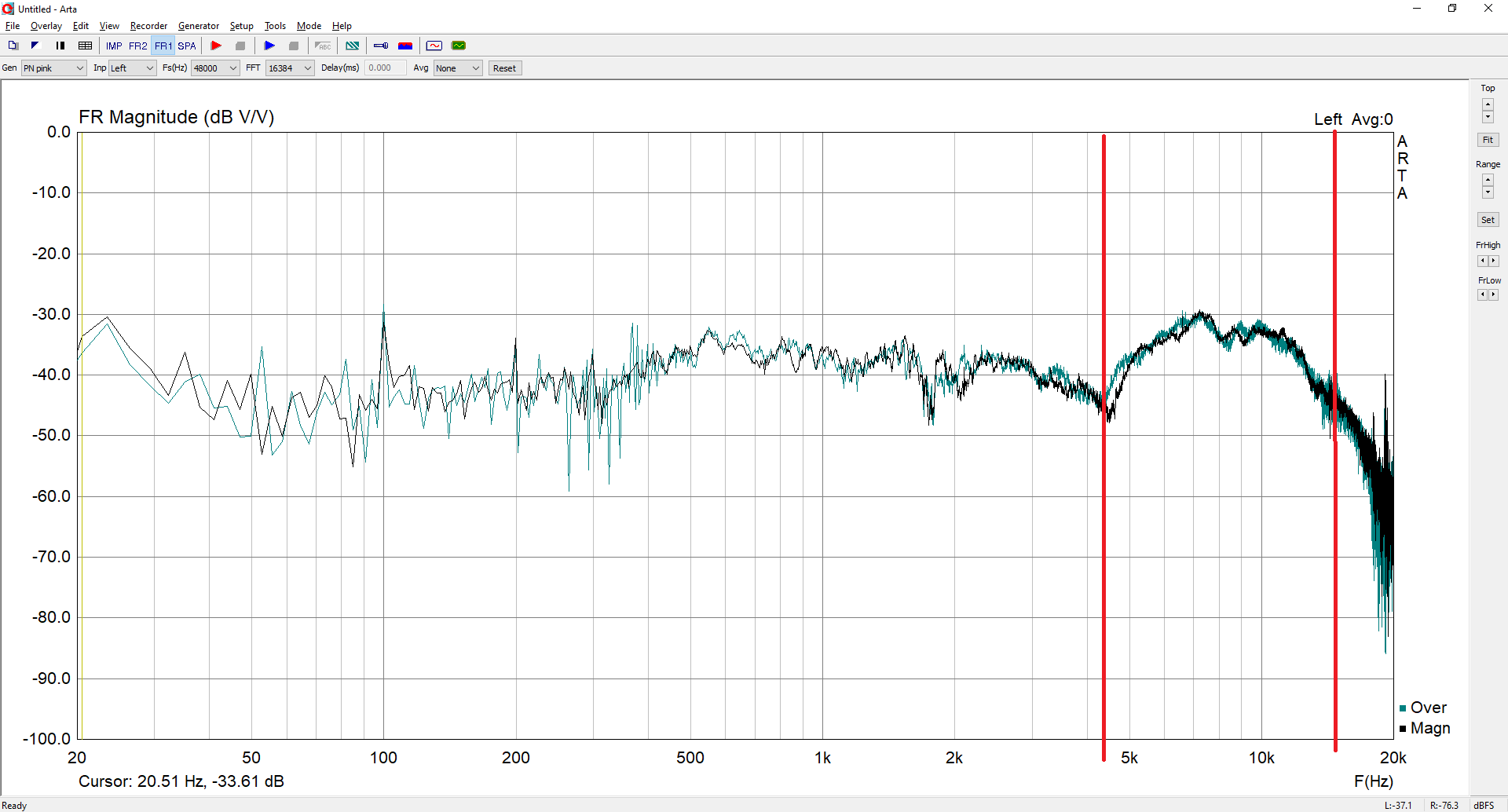
Task: Open the Recorder menu
Action: tap(148, 26)
